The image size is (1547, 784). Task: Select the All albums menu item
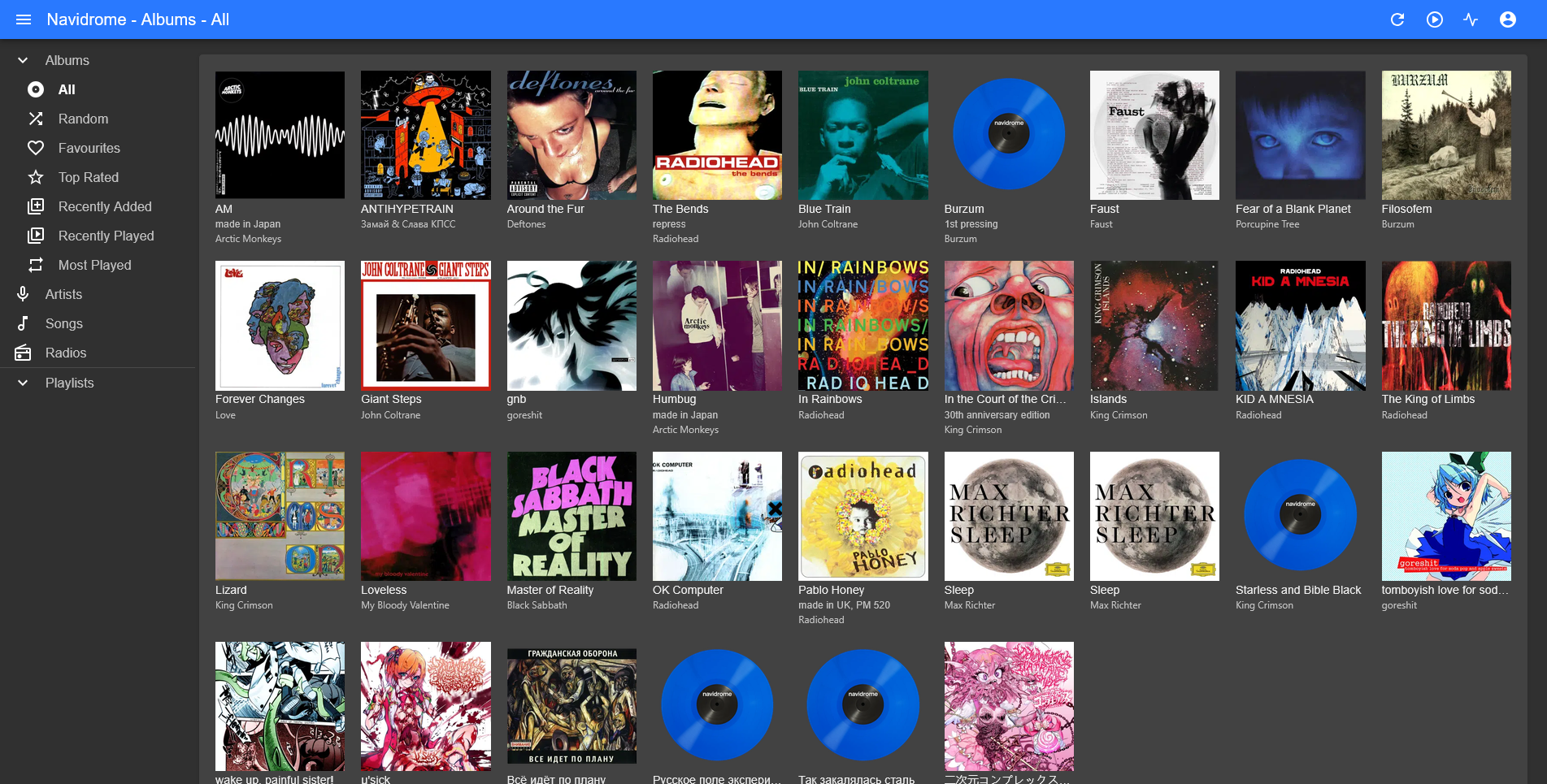98,89
